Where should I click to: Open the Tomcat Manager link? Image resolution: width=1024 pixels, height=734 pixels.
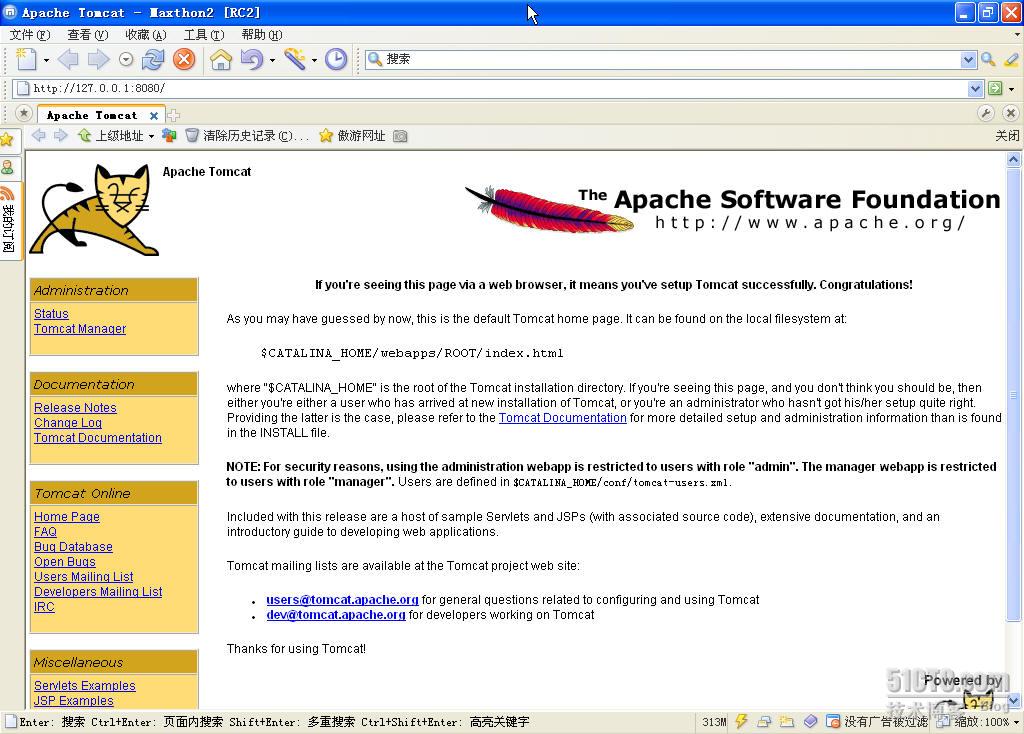point(80,328)
